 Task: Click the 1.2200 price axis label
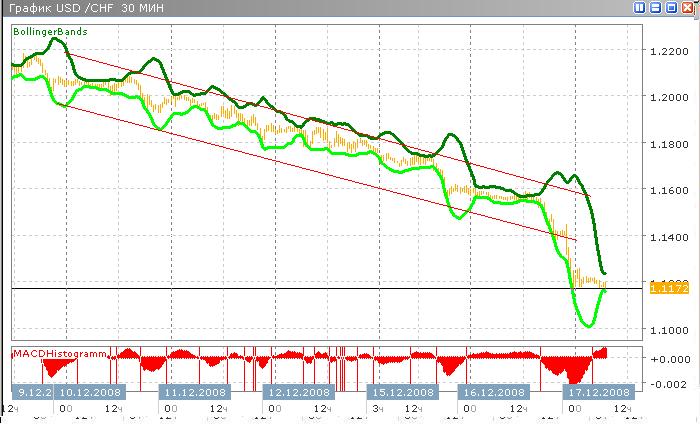[668, 51]
